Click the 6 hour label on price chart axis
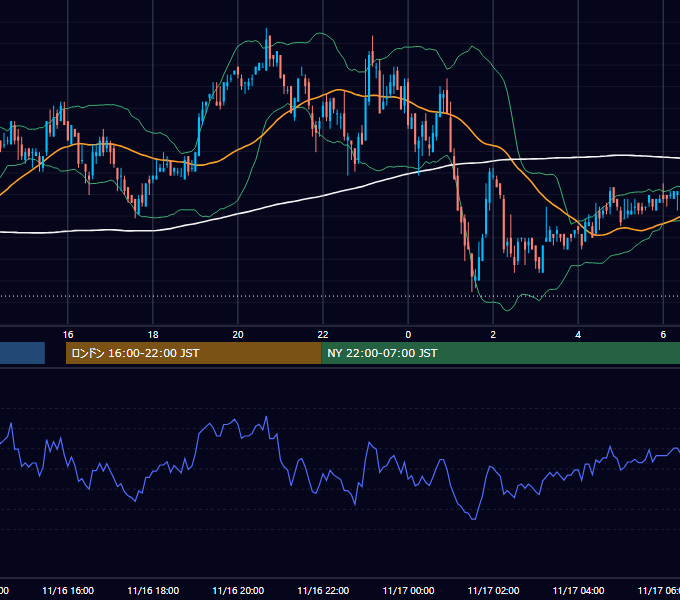Viewport: 680px width, 600px height. 663,335
